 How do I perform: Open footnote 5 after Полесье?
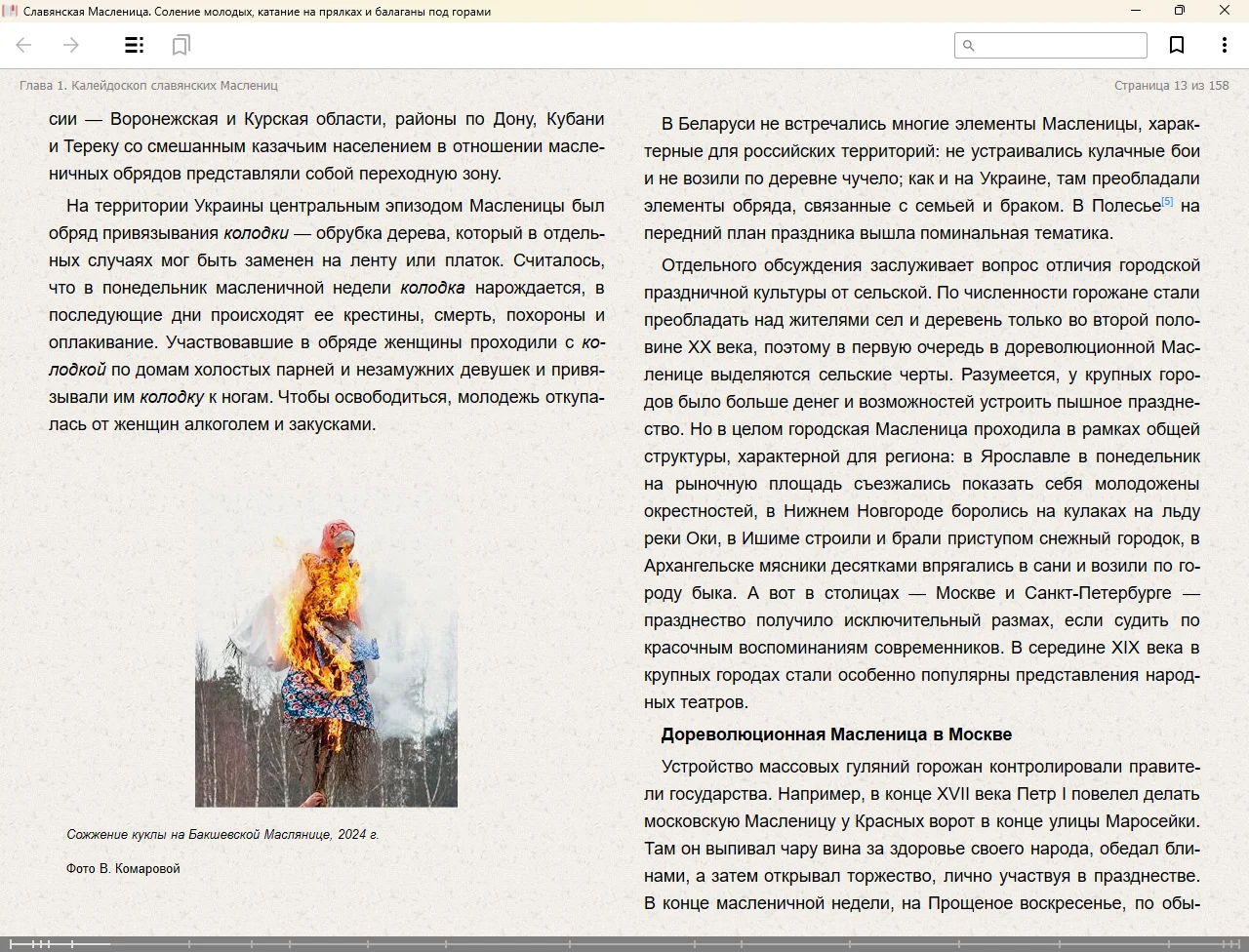point(1167,202)
